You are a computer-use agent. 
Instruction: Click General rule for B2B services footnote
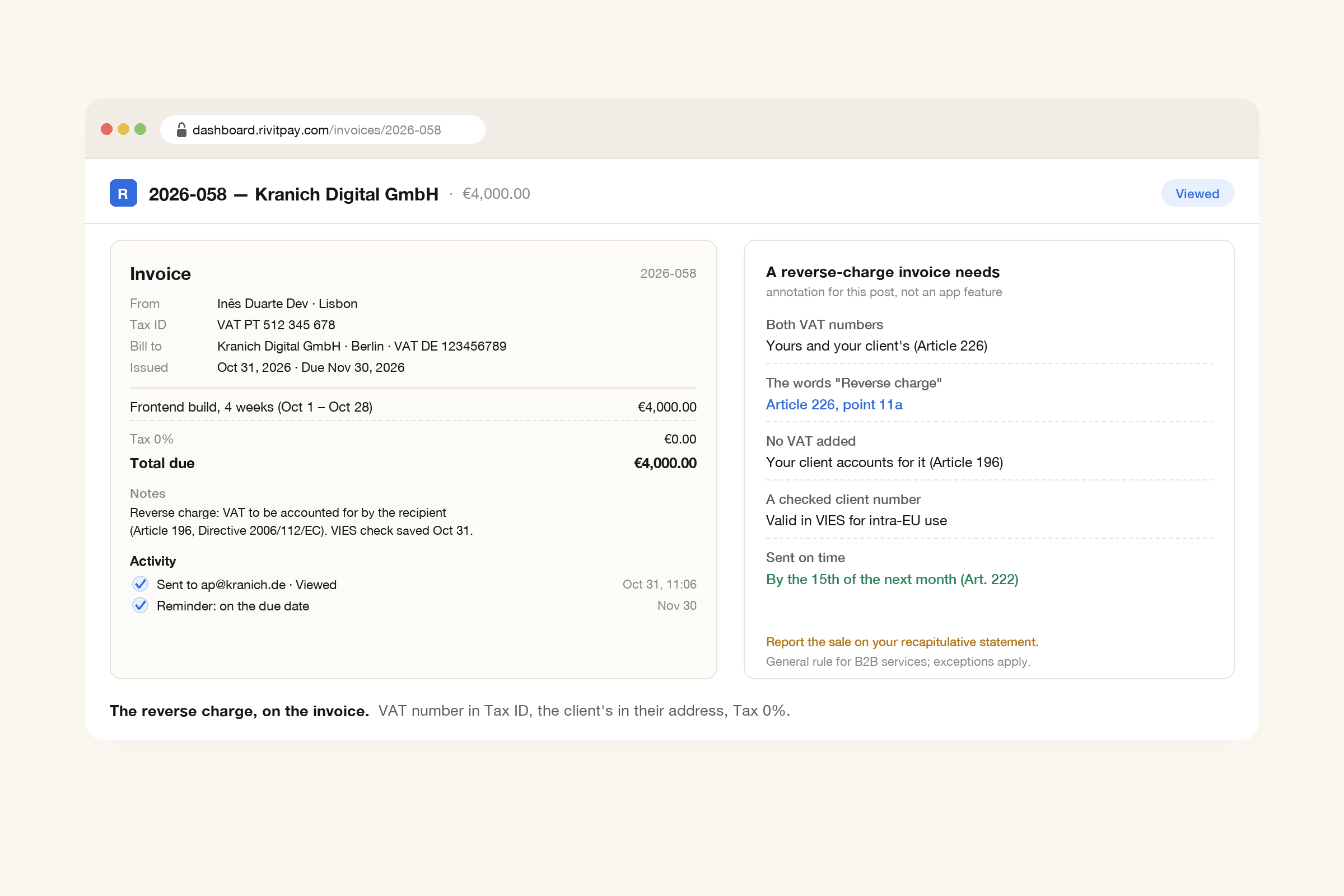(x=898, y=661)
